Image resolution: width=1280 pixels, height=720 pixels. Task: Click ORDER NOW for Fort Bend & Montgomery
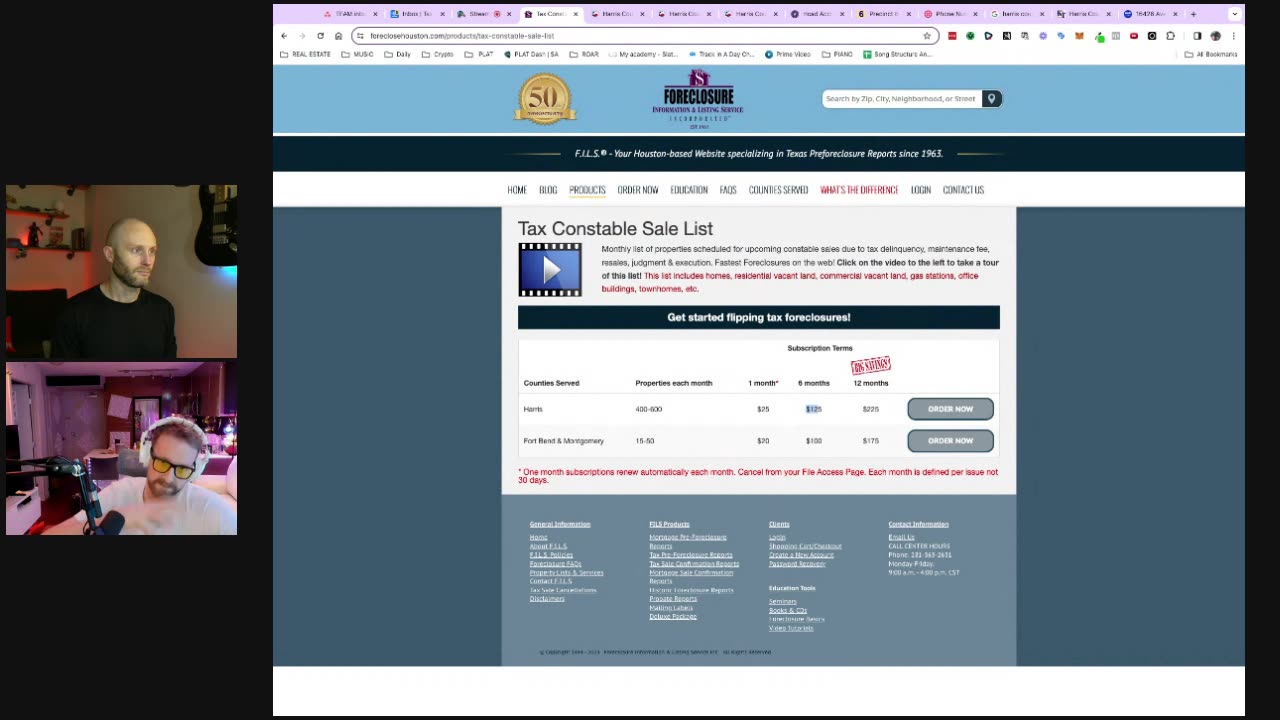[x=950, y=441]
